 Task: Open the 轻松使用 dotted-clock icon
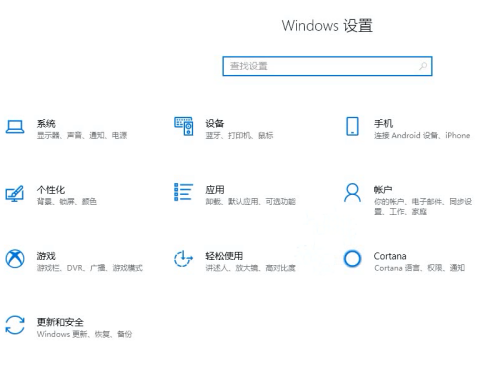[183, 259]
